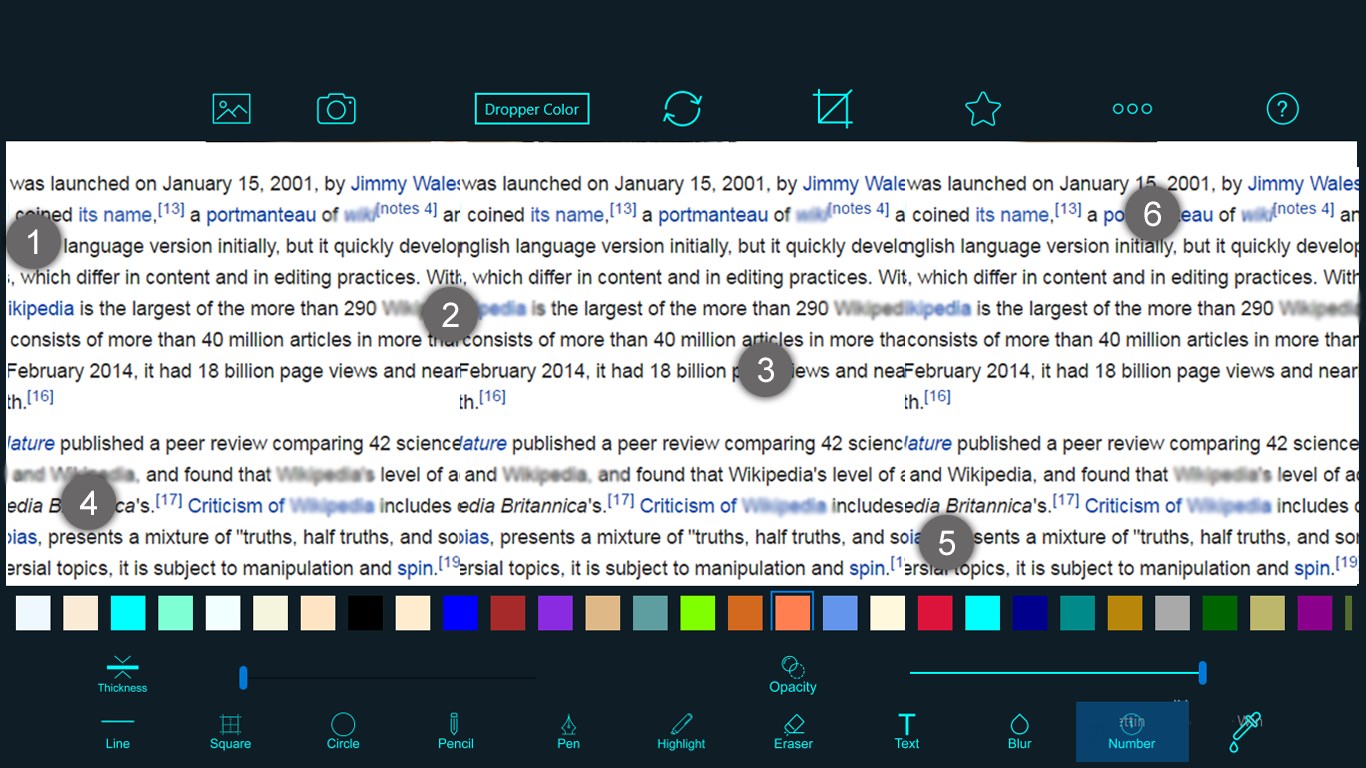Click the Opacity icon
The image size is (1366, 768).
(x=793, y=674)
